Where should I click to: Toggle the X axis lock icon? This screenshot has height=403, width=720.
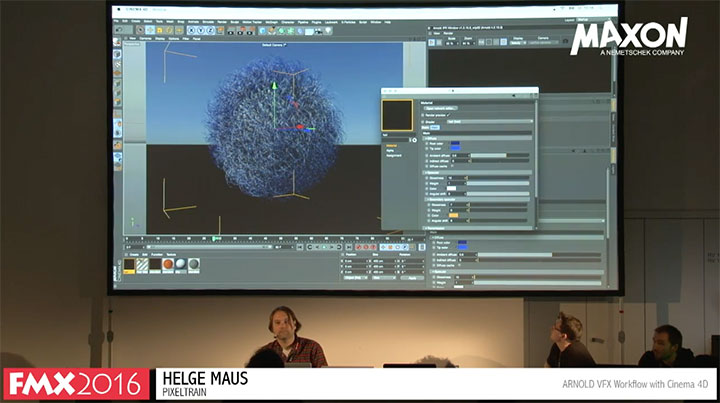click(x=191, y=31)
